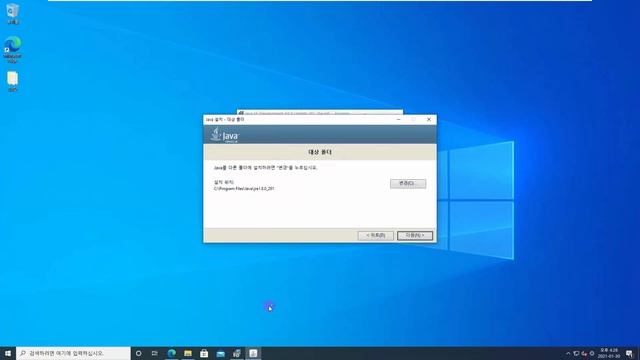This screenshot has height=360, width=640.
Task: Open Task View on the taskbar
Action: coord(155,353)
